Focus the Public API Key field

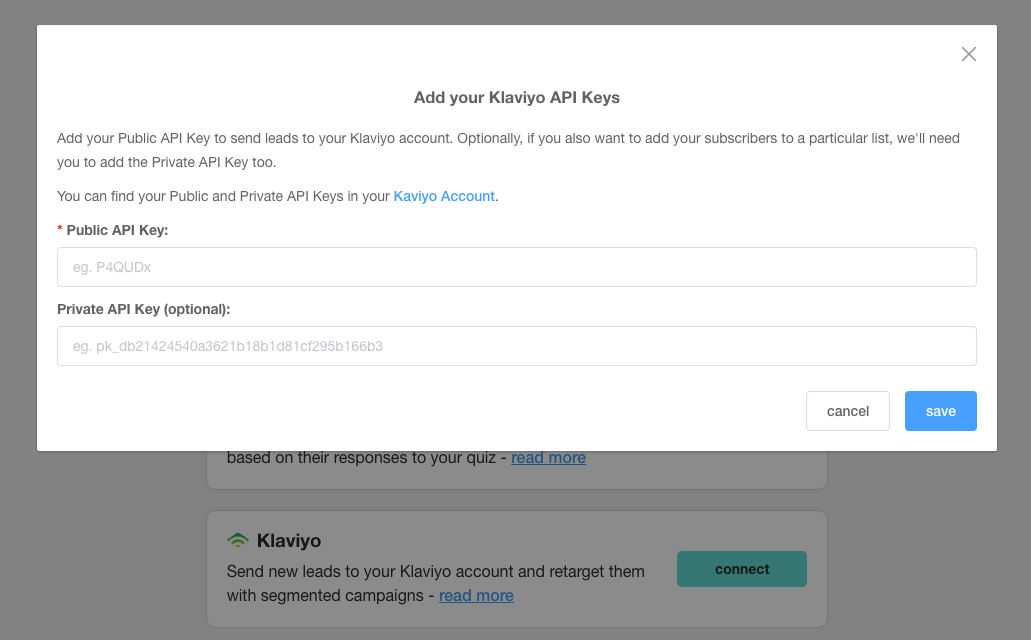pyautogui.click(x=517, y=267)
